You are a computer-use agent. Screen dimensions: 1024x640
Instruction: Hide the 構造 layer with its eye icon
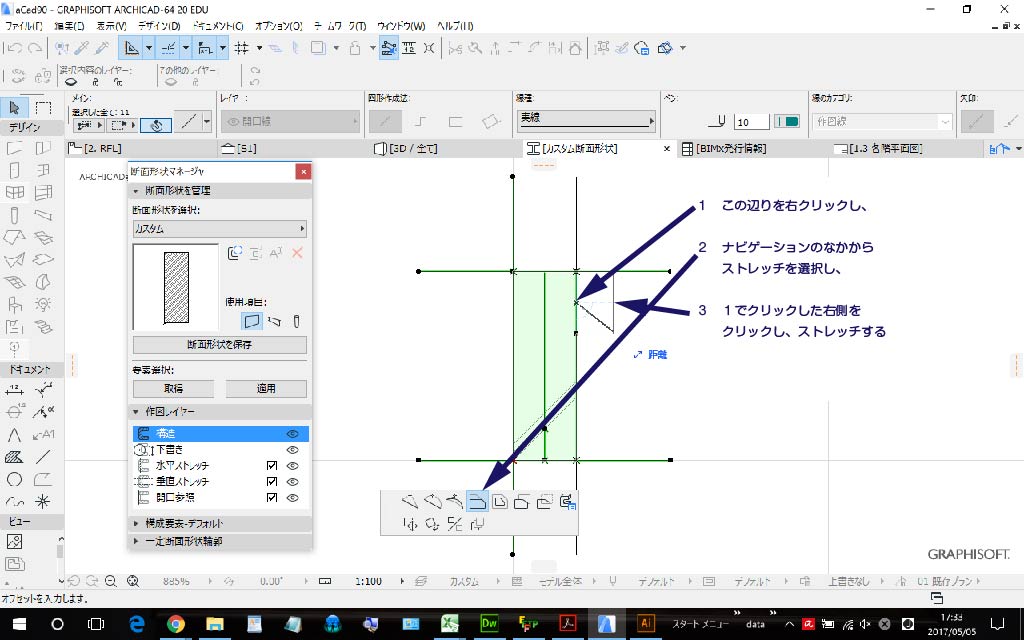click(x=293, y=434)
